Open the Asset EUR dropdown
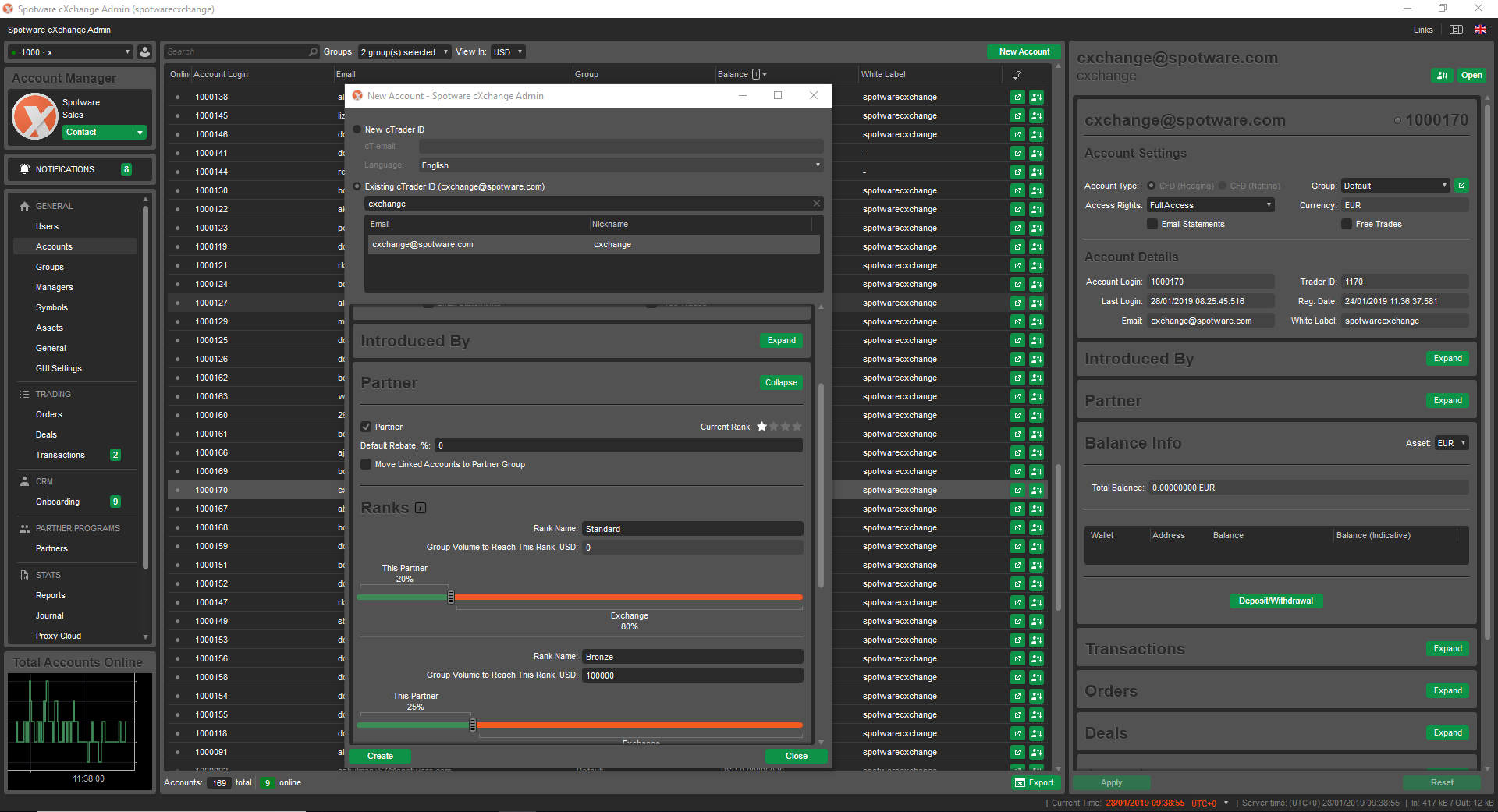This screenshot has width=1498, height=812. click(1451, 443)
